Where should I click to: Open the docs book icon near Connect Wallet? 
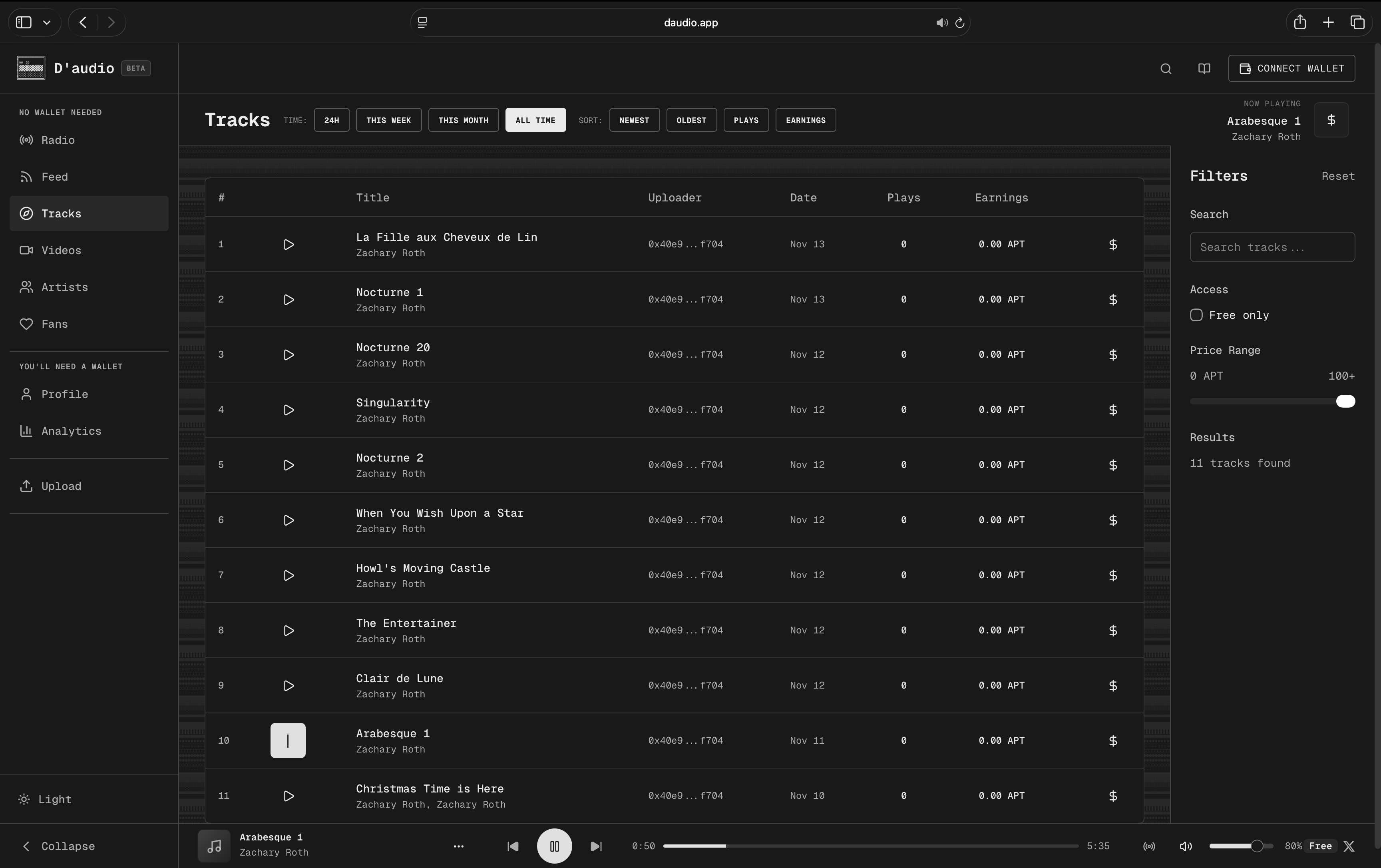[x=1203, y=68]
